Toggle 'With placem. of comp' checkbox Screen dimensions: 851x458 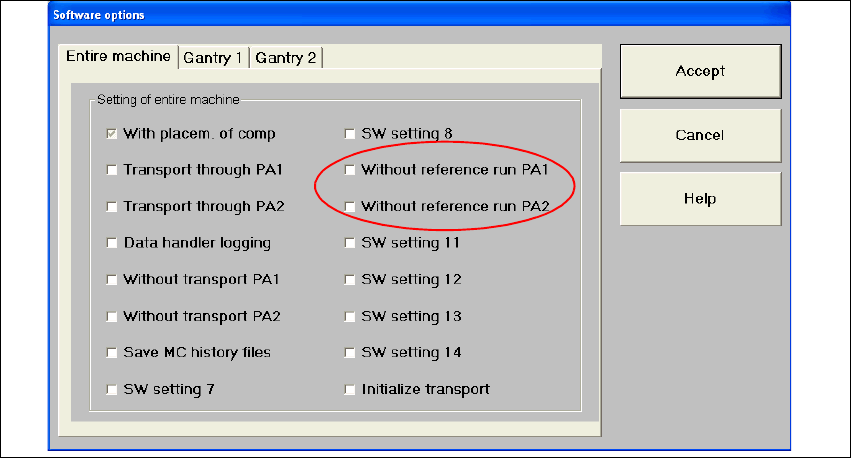pos(112,133)
